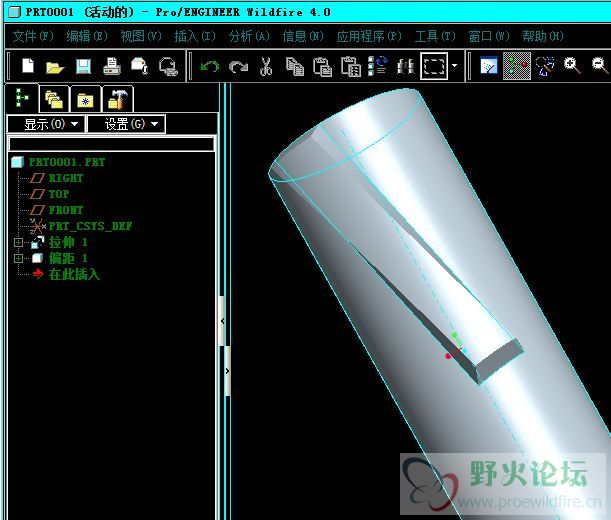The width and height of the screenshot is (611, 520).
Task: Click the RIGHT plane icon in tree
Action: (37, 178)
